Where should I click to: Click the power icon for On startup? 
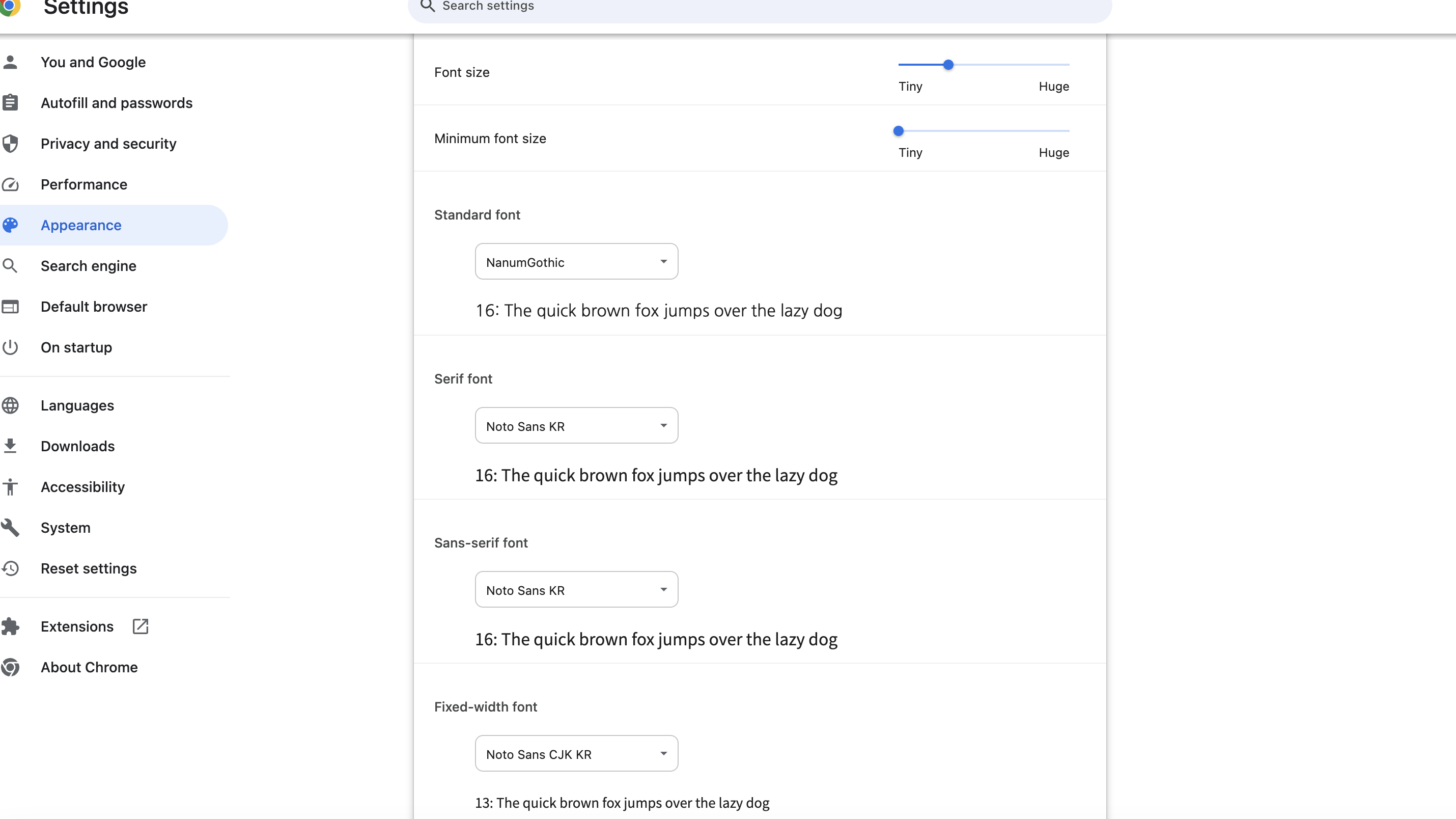pyautogui.click(x=10, y=347)
